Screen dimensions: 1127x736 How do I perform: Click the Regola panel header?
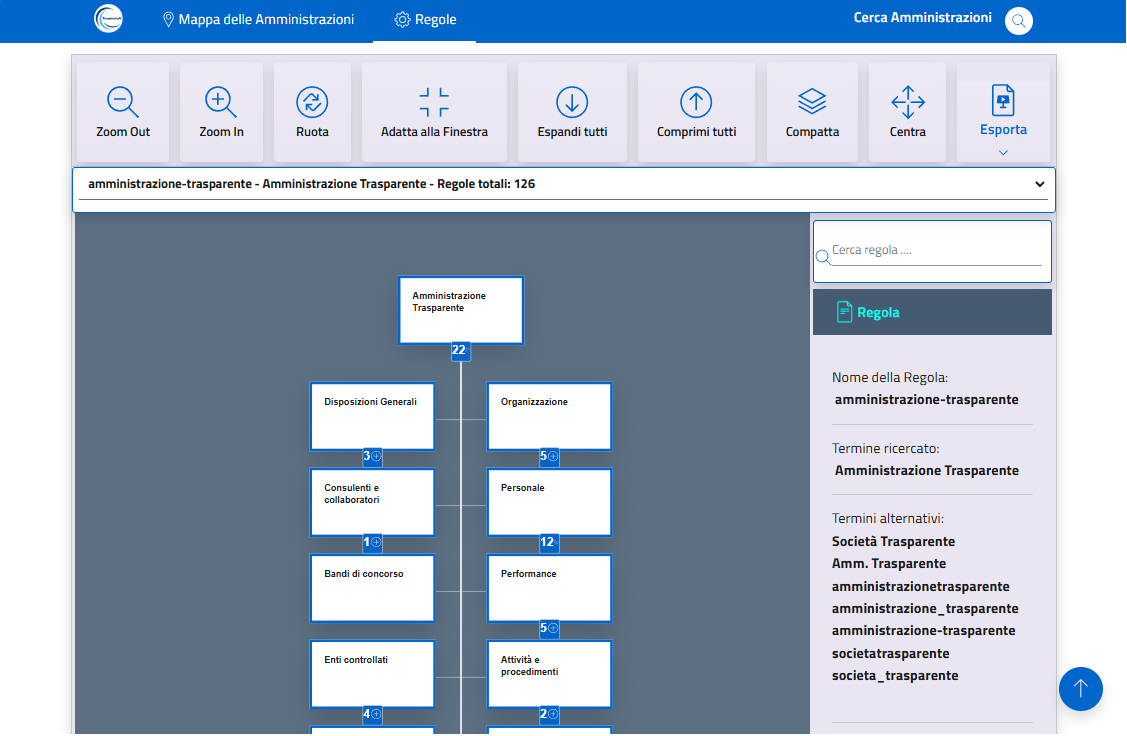point(932,312)
